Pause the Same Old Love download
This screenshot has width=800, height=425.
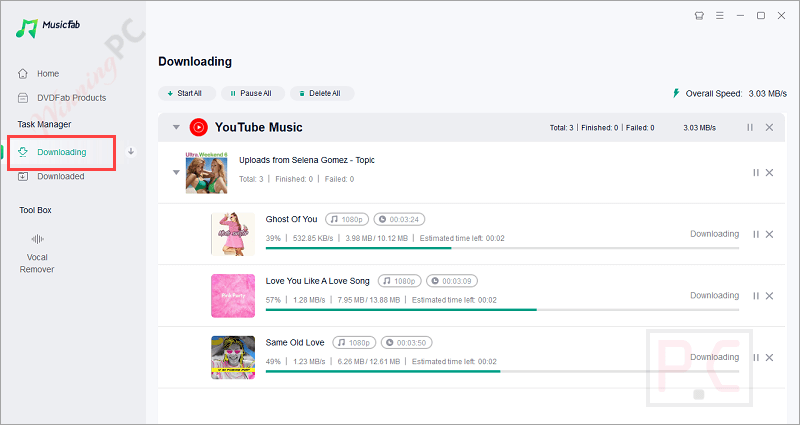pos(756,358)
